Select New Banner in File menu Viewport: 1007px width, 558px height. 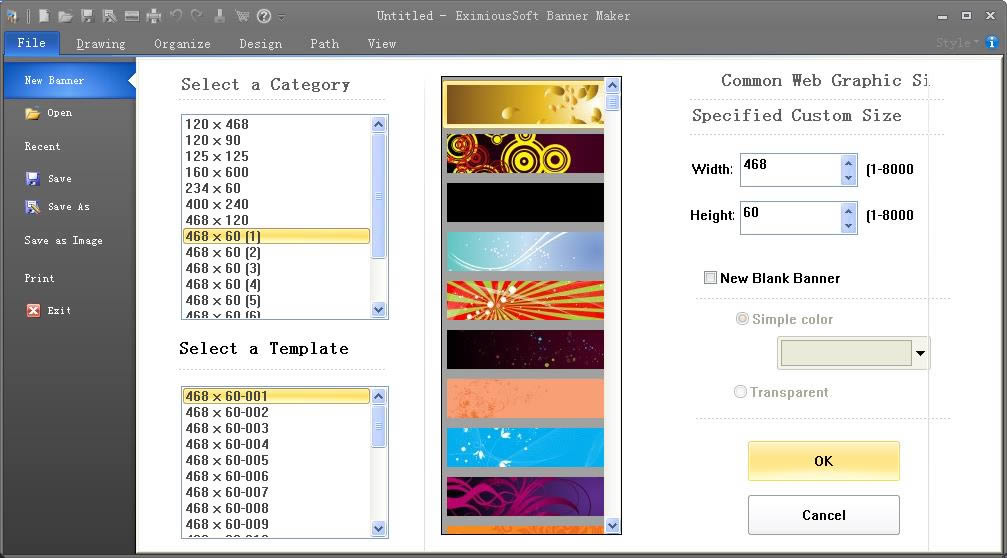click(x=67, y=80)
